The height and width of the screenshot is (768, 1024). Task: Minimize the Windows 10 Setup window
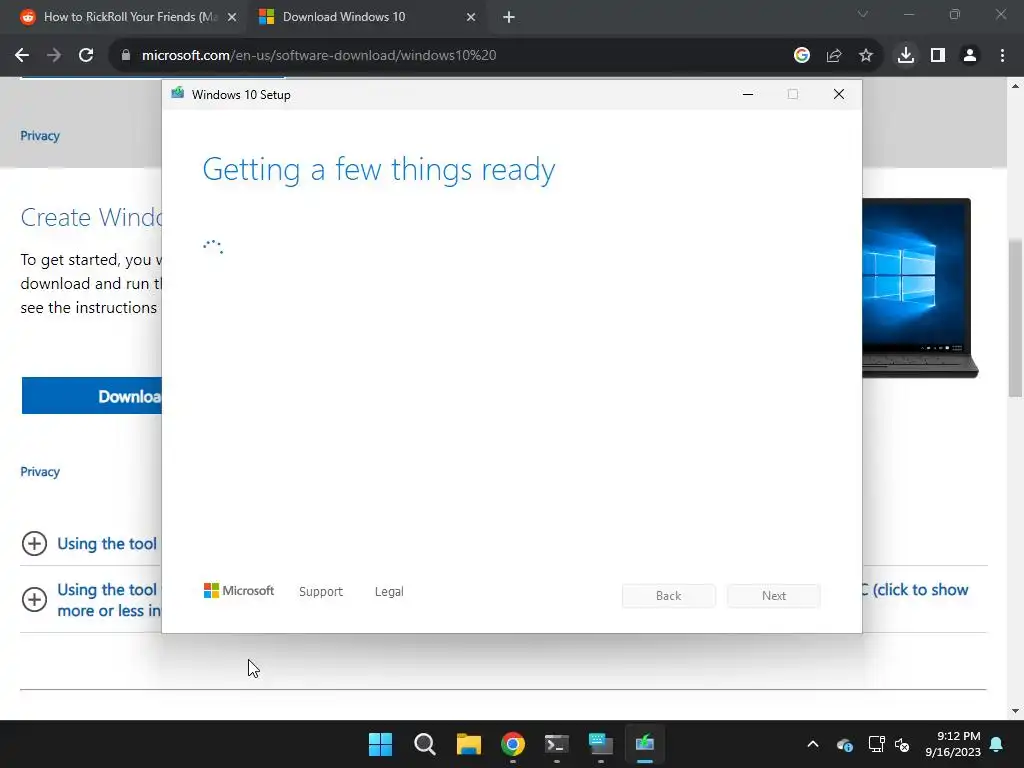coord(748,95)
